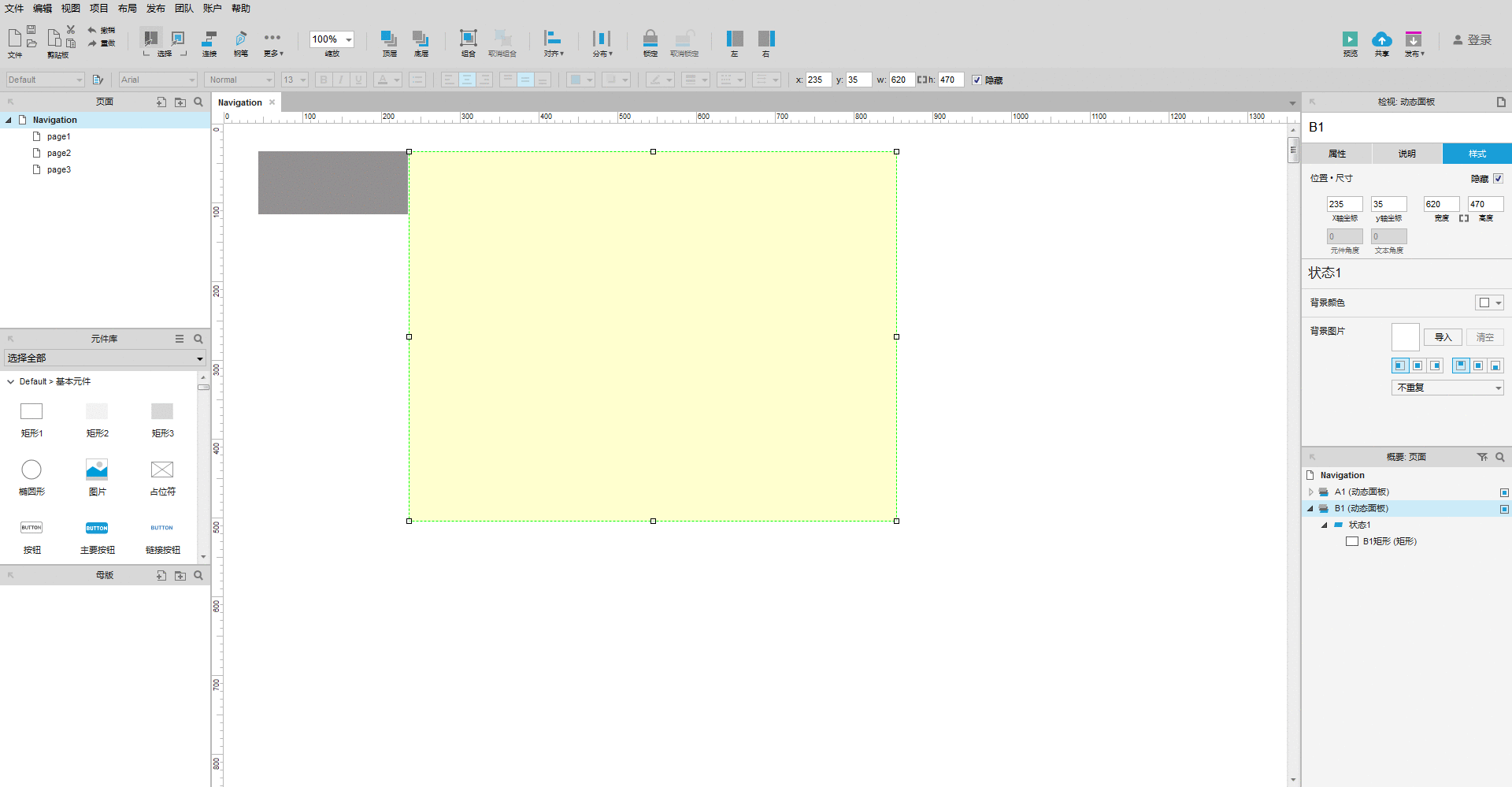Click the X轴坐标 input field
1512x787 pixels.
1344,204
